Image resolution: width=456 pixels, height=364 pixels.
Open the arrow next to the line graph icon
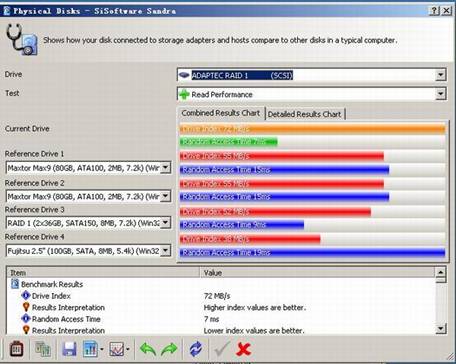click(128, 349)
